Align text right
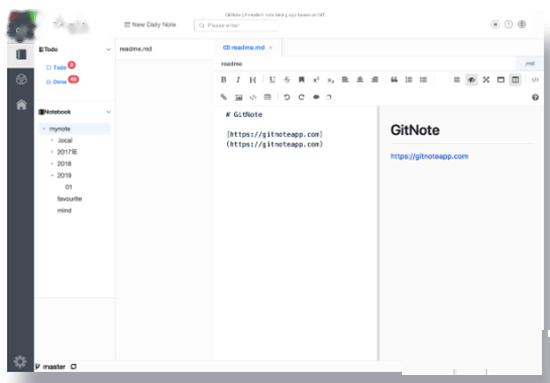The width and height of the screenshot is (550, 383). pos(375,80)
